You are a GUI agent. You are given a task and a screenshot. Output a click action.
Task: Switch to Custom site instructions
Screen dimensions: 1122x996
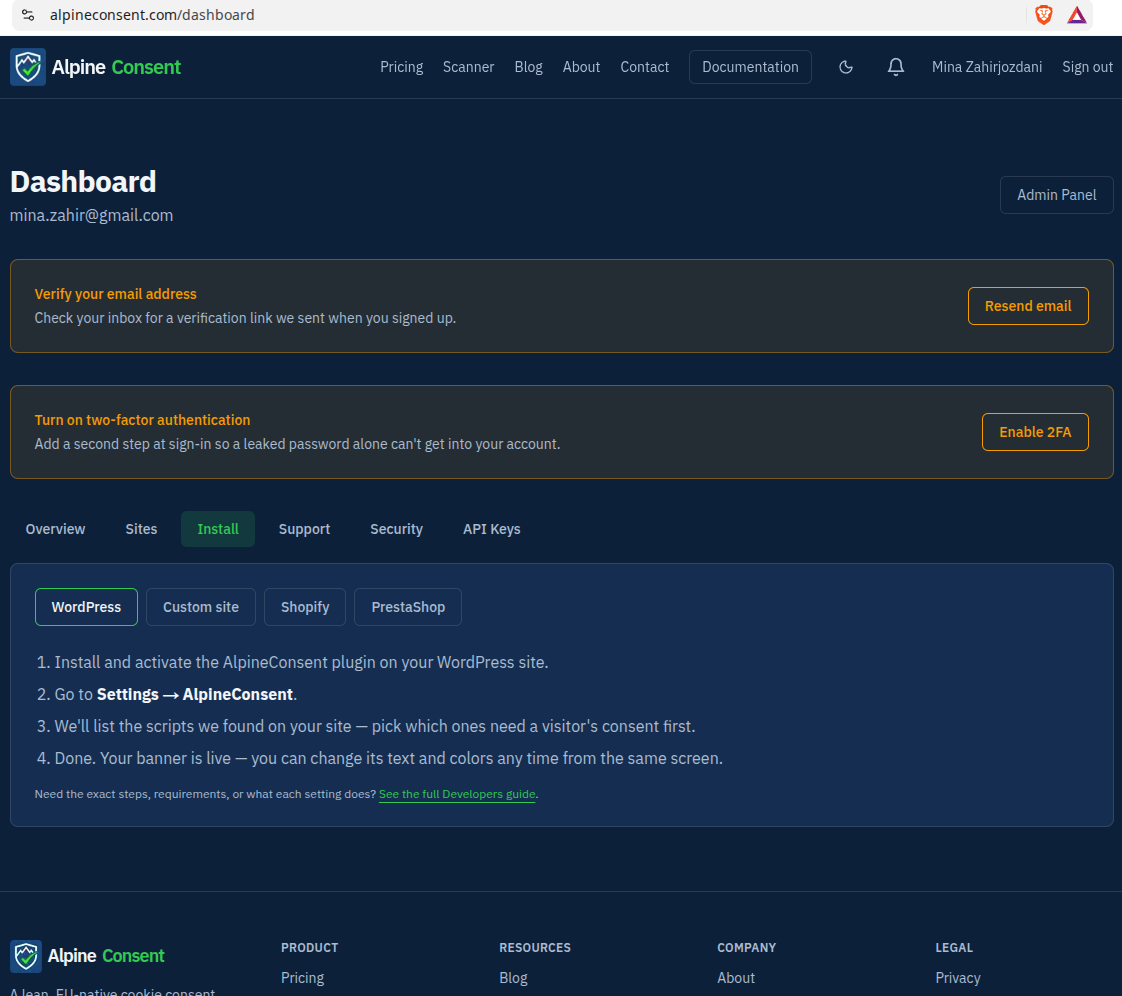[x=200, y=607]
